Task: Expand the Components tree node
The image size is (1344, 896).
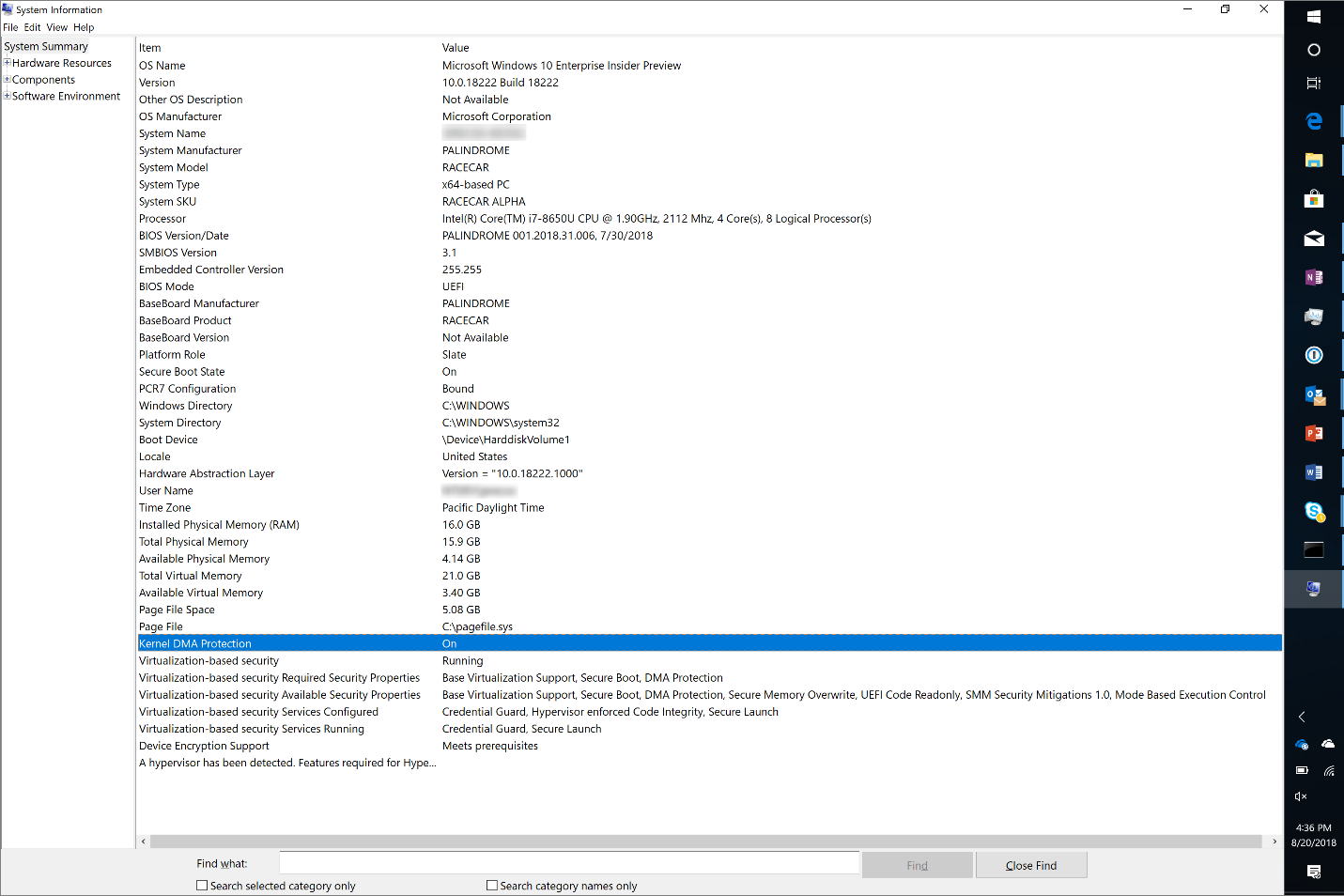Action: tap(8, 80)
